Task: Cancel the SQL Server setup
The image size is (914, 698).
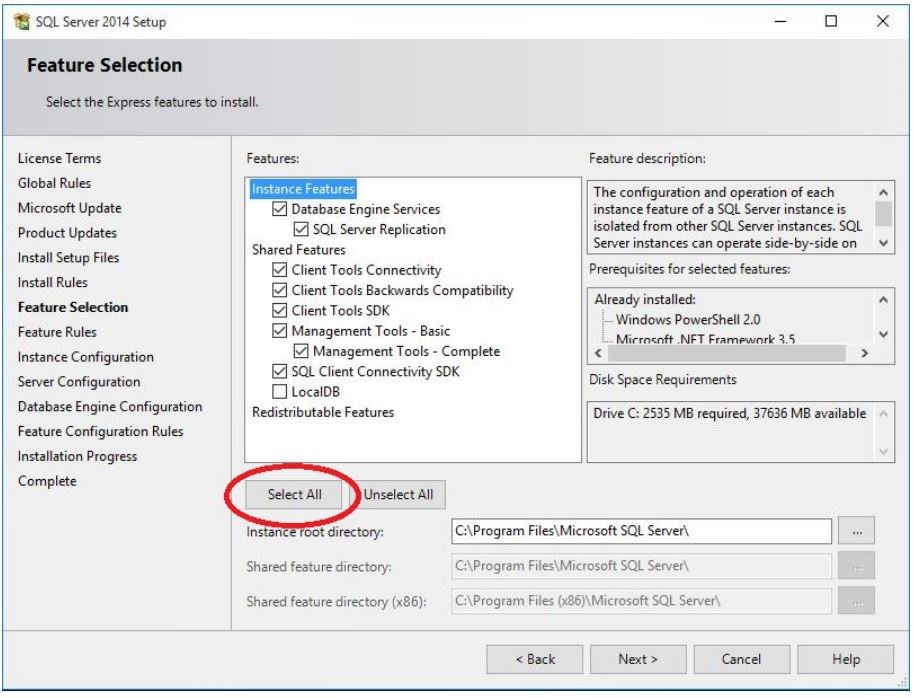Action: click(741, 659)
